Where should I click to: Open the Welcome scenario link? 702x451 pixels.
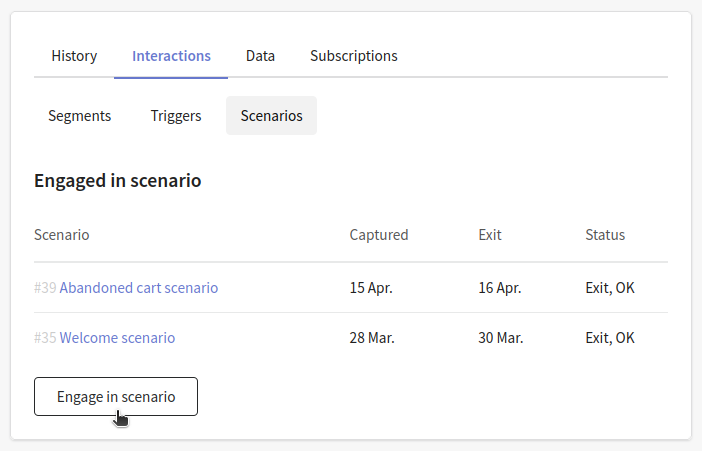(117, 338)
